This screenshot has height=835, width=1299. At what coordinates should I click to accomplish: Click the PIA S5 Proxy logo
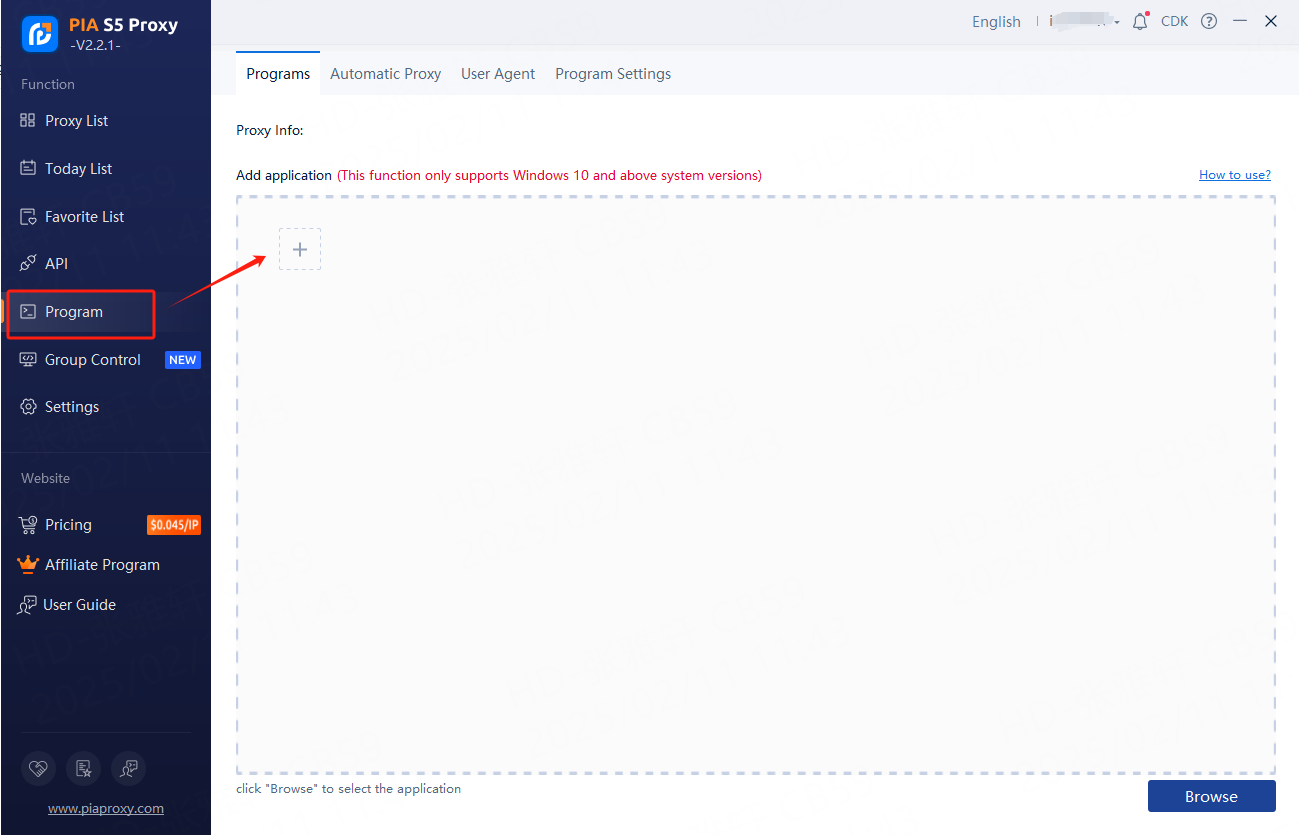40,34
